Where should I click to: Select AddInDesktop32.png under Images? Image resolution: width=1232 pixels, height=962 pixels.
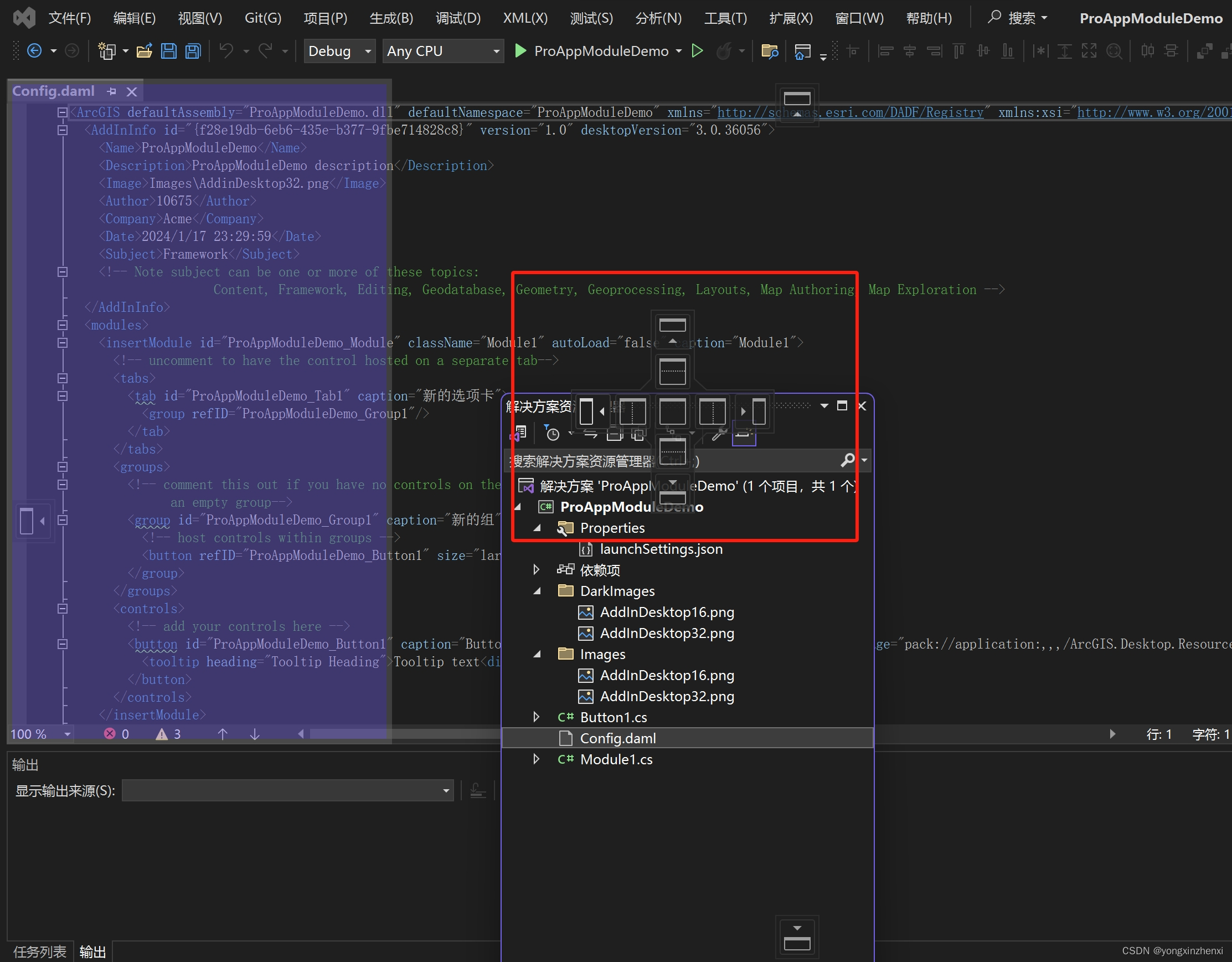pos(667,696)
